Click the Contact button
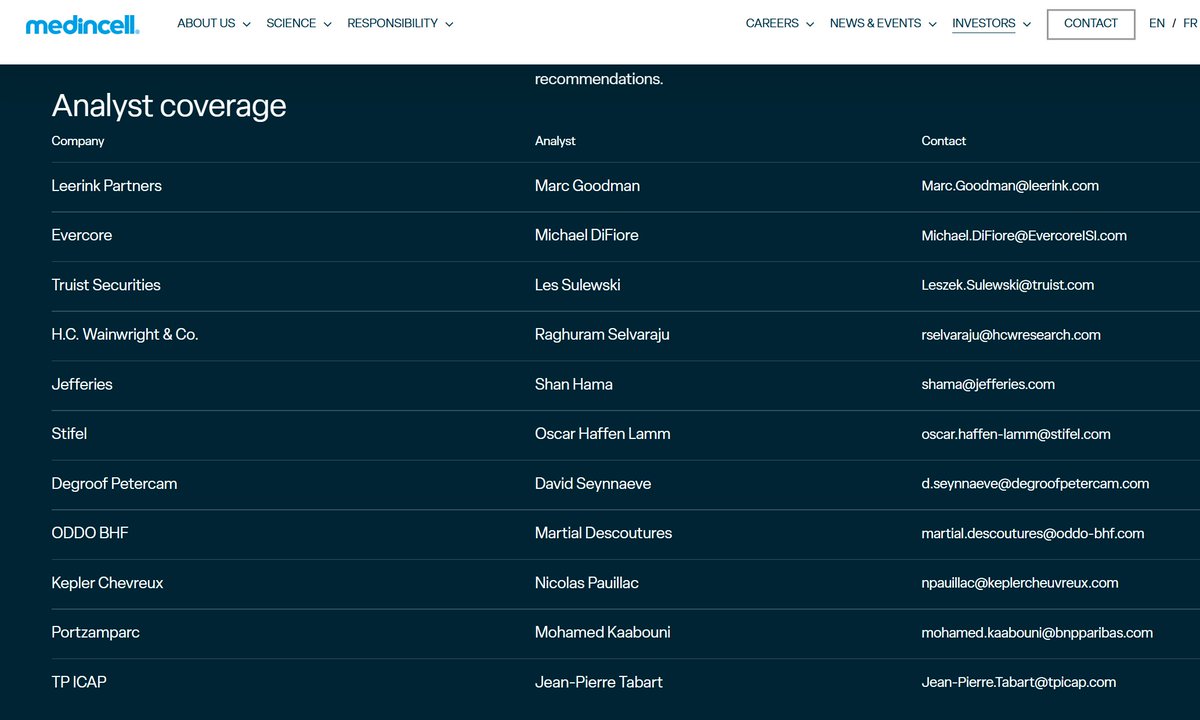 point(1091,24)
